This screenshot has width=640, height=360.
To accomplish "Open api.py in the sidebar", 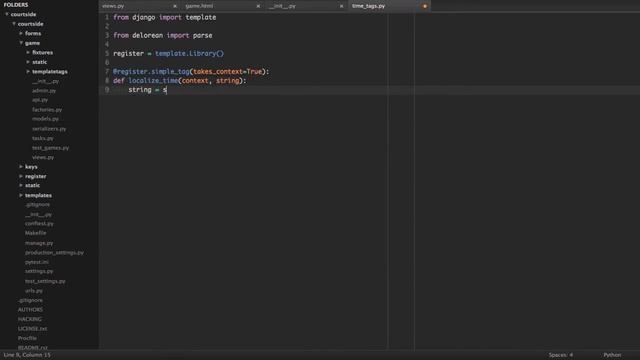I will coord(40,100).
